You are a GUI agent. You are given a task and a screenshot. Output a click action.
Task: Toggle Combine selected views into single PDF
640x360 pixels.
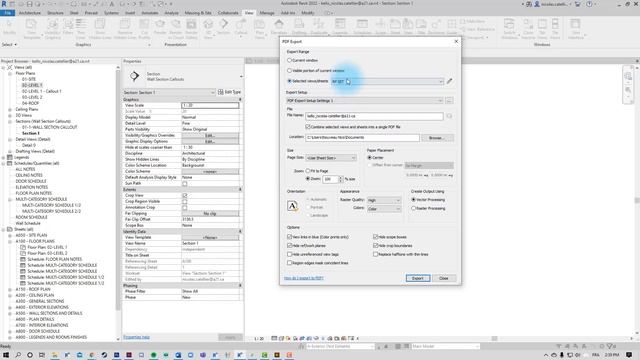click(x=308, y=127)
